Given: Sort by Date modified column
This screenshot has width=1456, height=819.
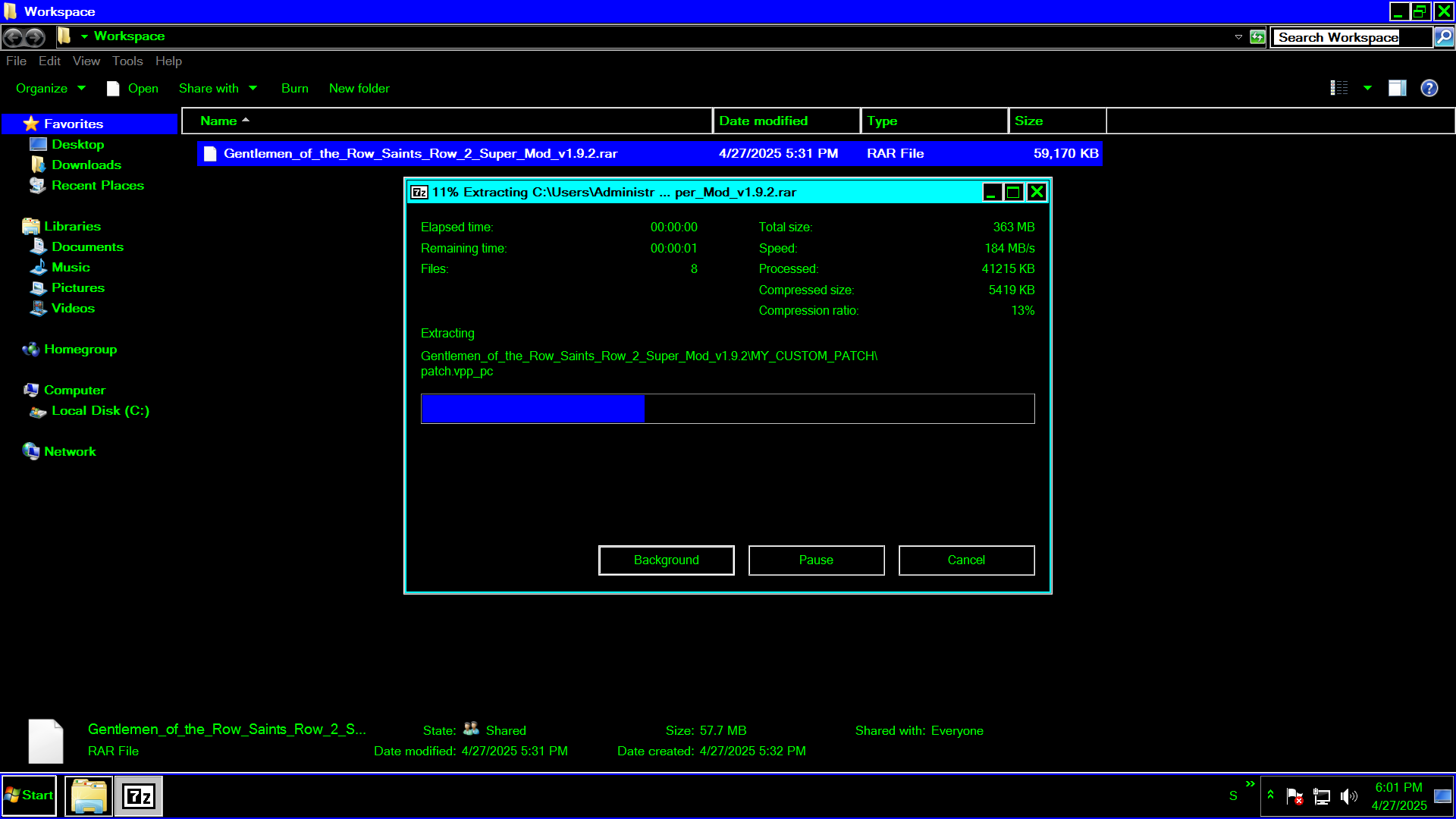Looking at the screenshot, I should pyautogui.click(x=786, y=121).
